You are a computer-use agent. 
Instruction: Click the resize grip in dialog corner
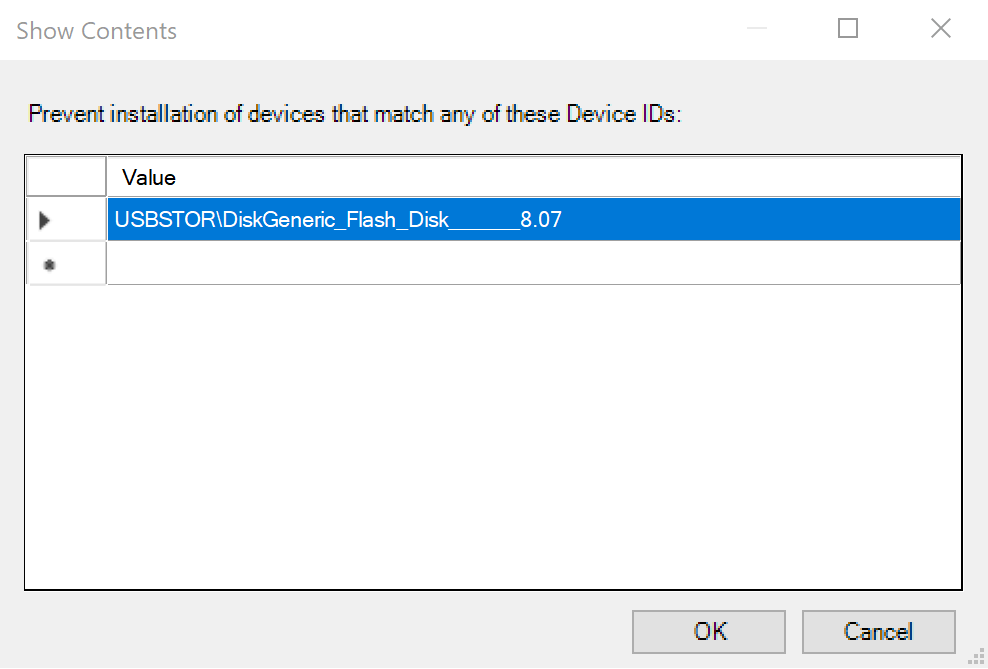[x=977, y=658]
